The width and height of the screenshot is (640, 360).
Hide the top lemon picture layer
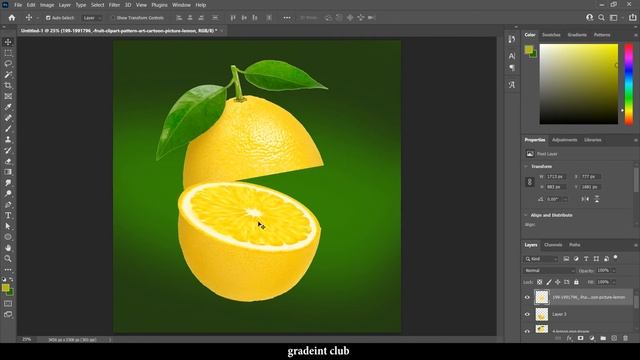(x=527, y=298)
